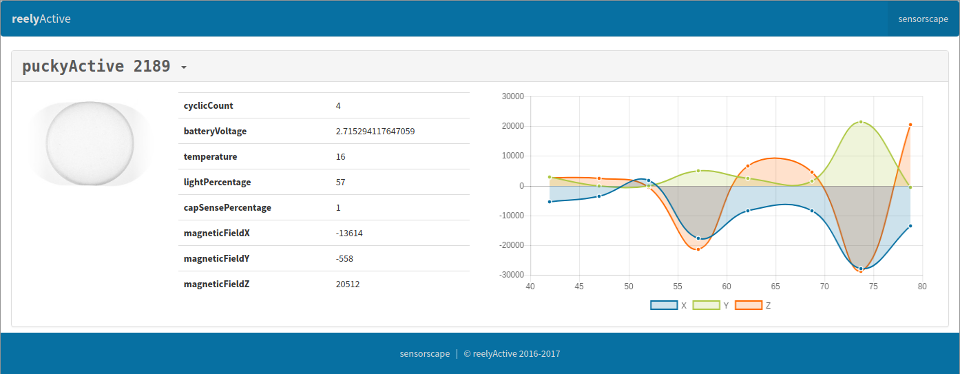Toggle the X series legend swatch

click(664, 305)
